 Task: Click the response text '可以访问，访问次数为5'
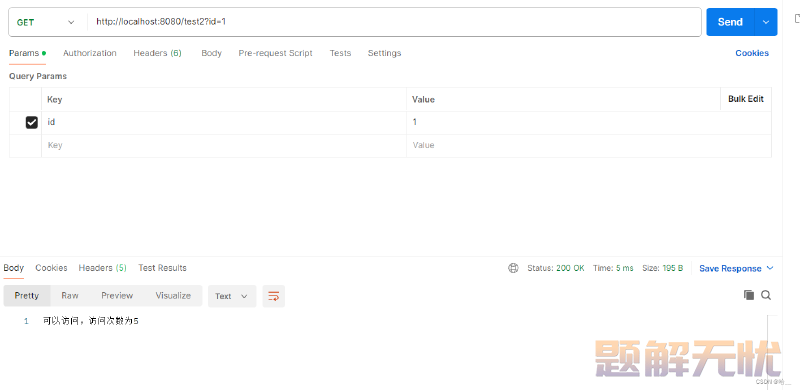[91, 321]
